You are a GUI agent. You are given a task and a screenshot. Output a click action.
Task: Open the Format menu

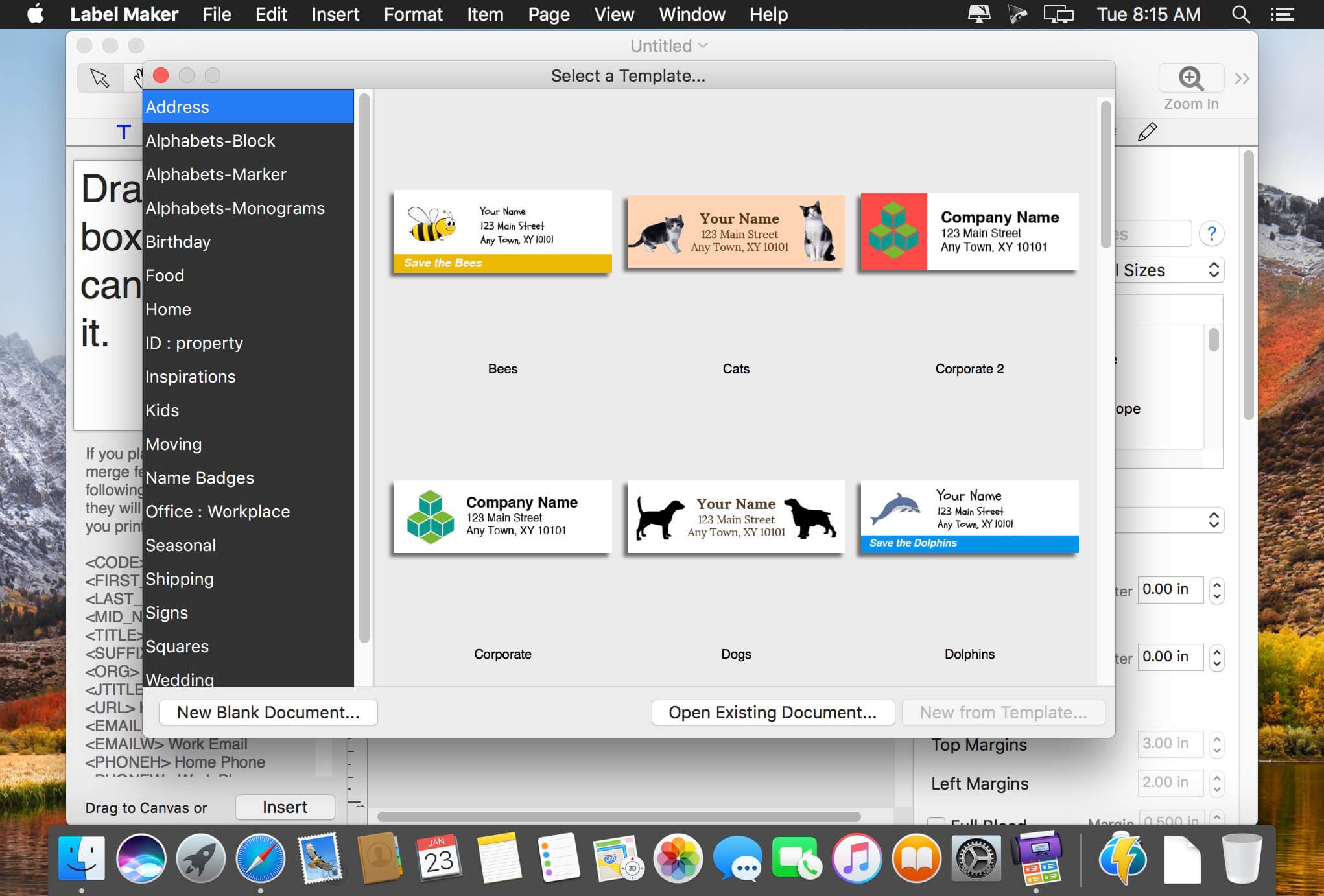tap(413, 14)
